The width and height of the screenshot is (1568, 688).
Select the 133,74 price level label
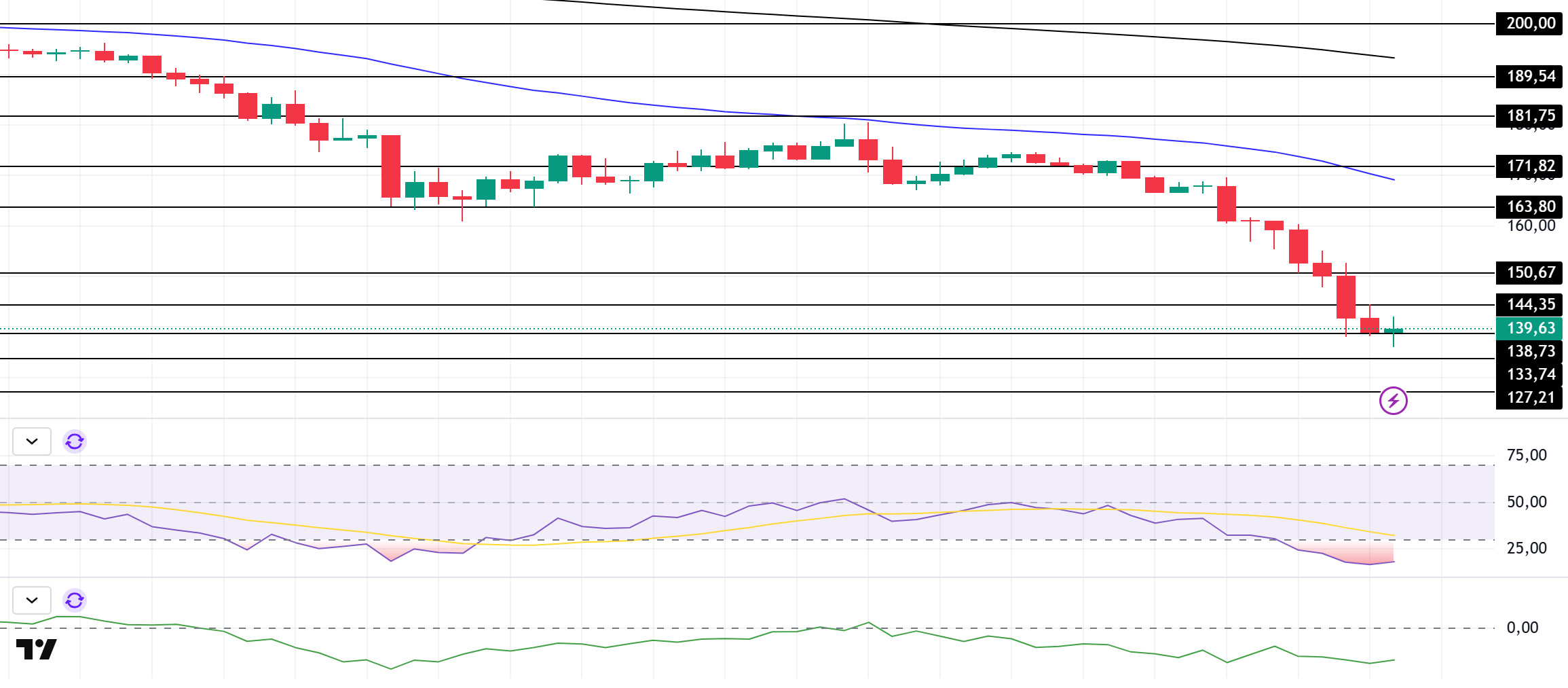click(1529, 375)
